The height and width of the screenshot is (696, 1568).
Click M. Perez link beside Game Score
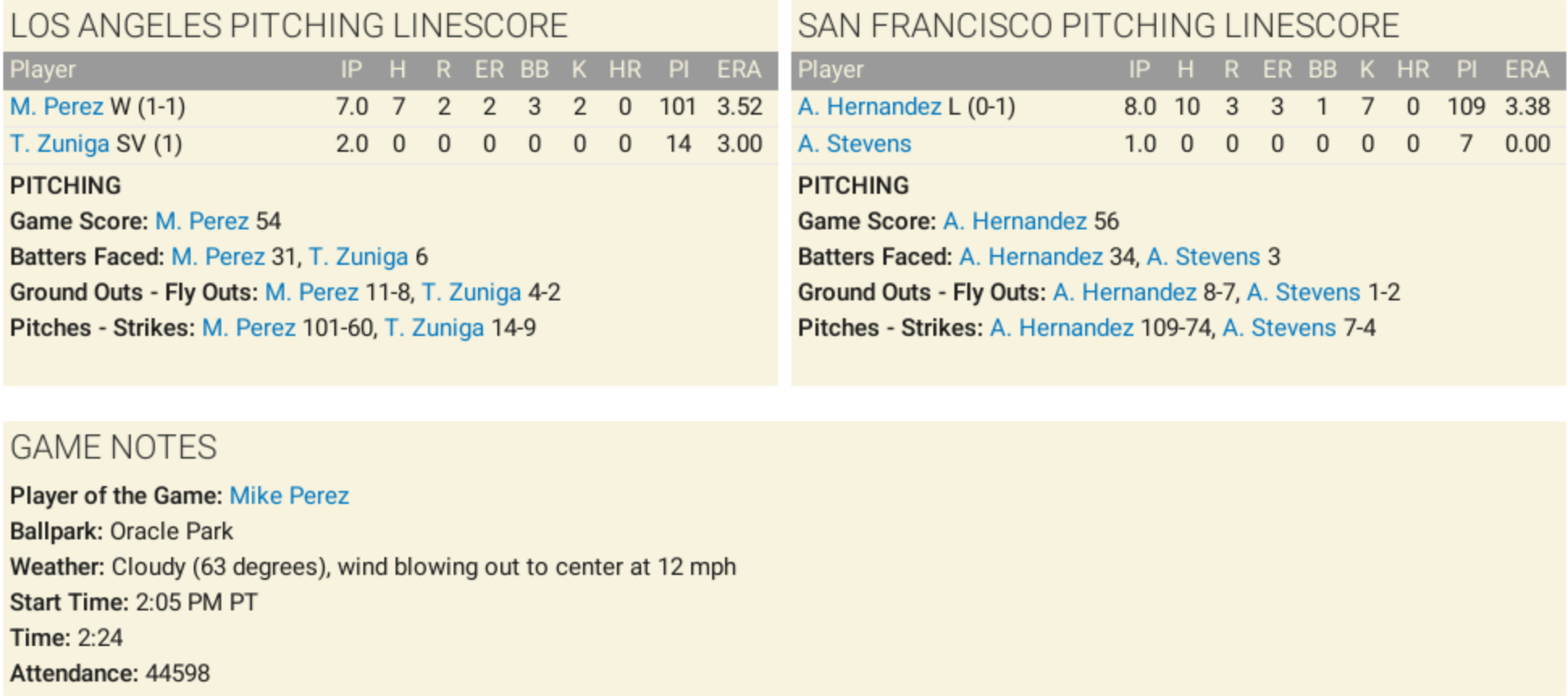pos(202,221)
